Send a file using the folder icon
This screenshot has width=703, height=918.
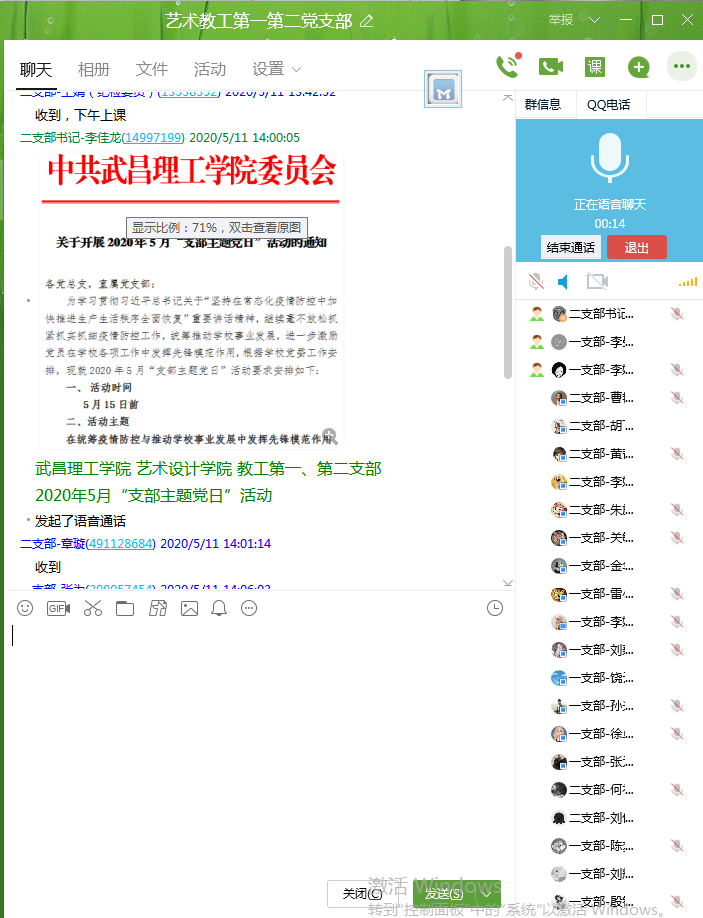click(125, 609)
